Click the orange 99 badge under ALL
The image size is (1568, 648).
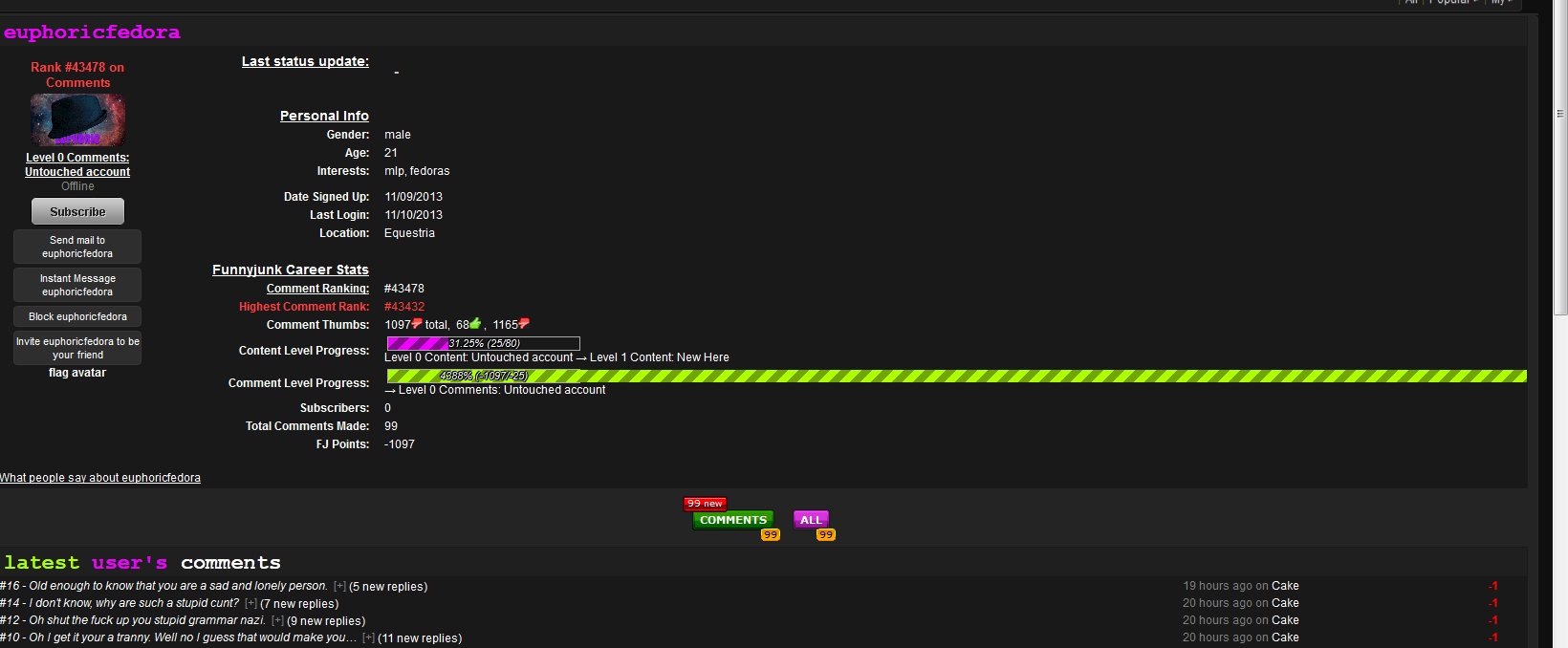click(825, 535)
